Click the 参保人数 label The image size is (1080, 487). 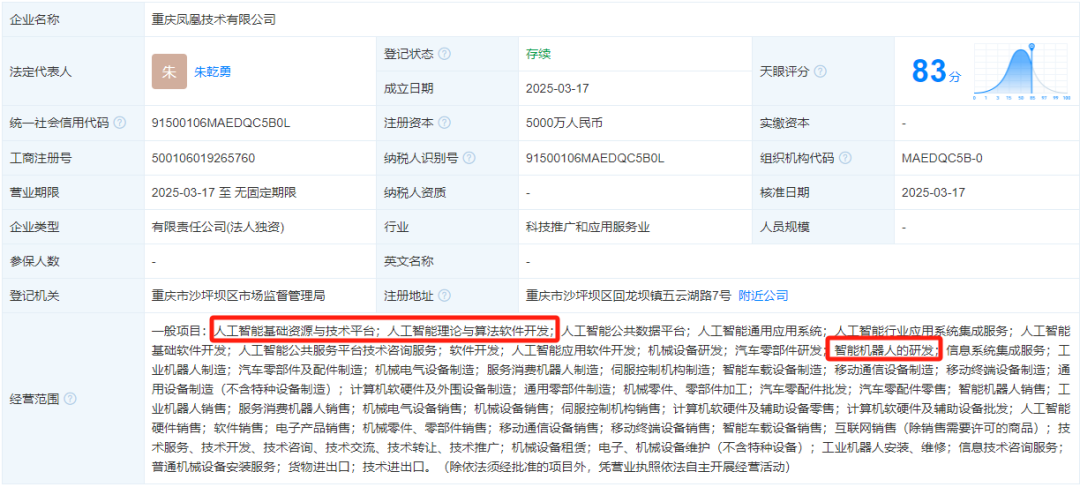pyautogui.click(x=34, y=261)
